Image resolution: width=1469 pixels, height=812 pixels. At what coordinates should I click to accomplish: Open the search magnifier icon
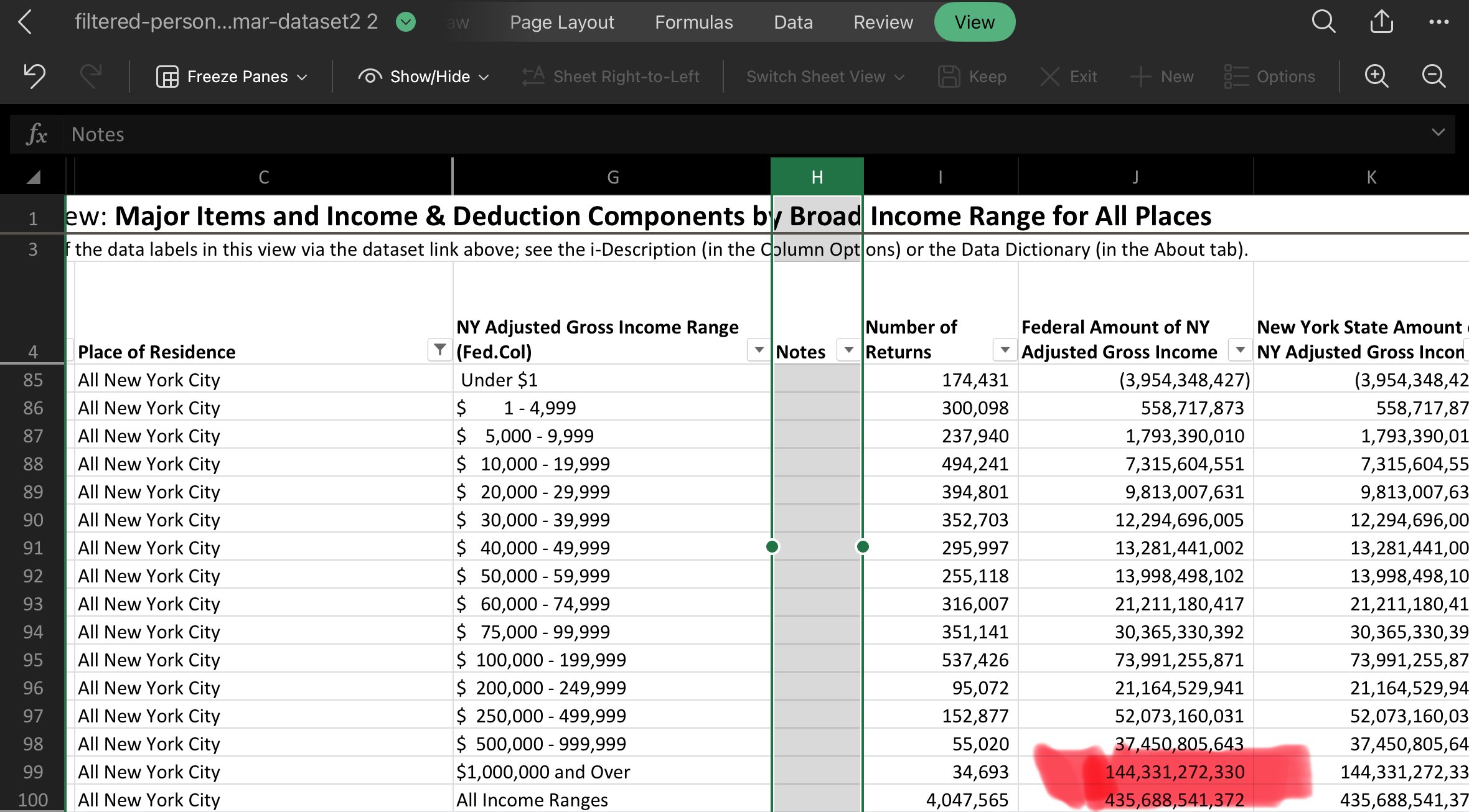pos(1323,22)
